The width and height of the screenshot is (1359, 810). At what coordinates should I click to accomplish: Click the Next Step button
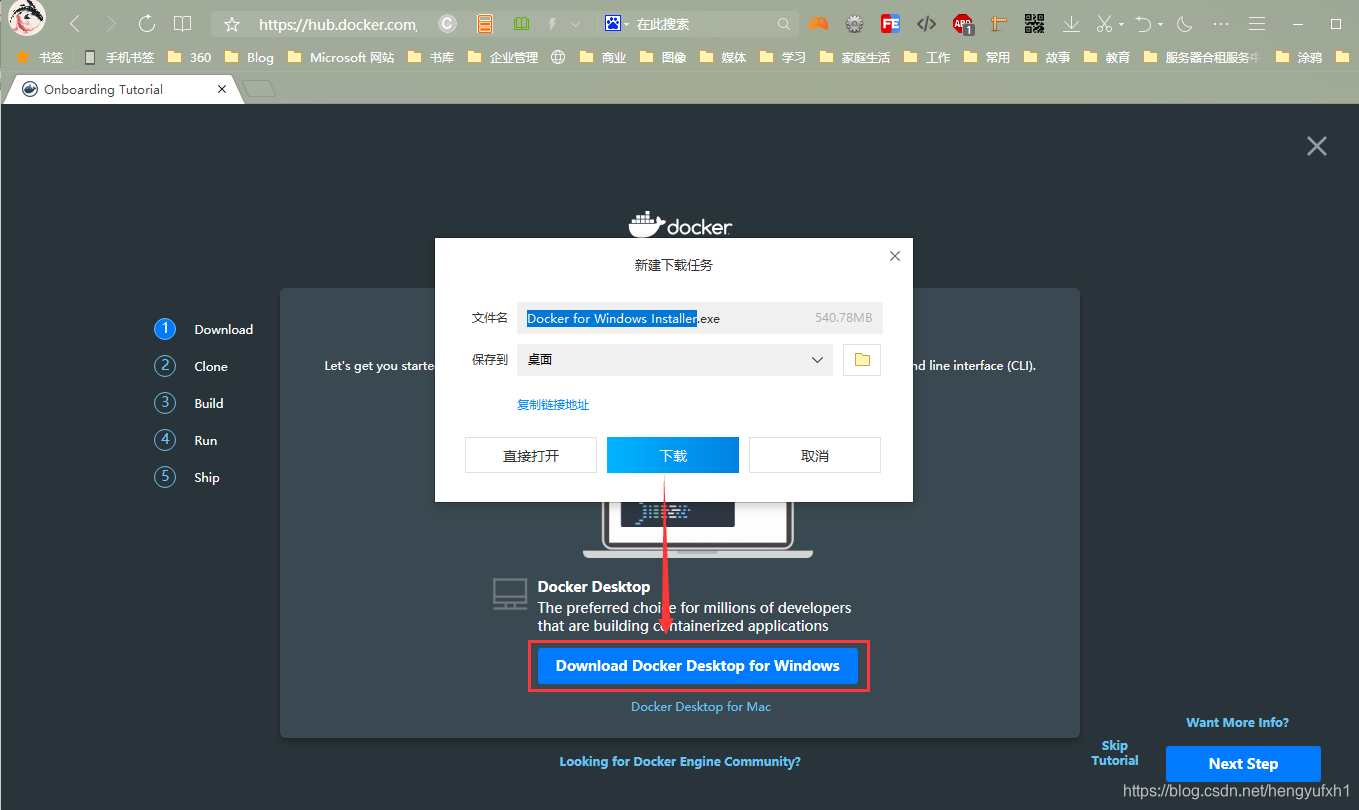click(x=1243, y=764)
